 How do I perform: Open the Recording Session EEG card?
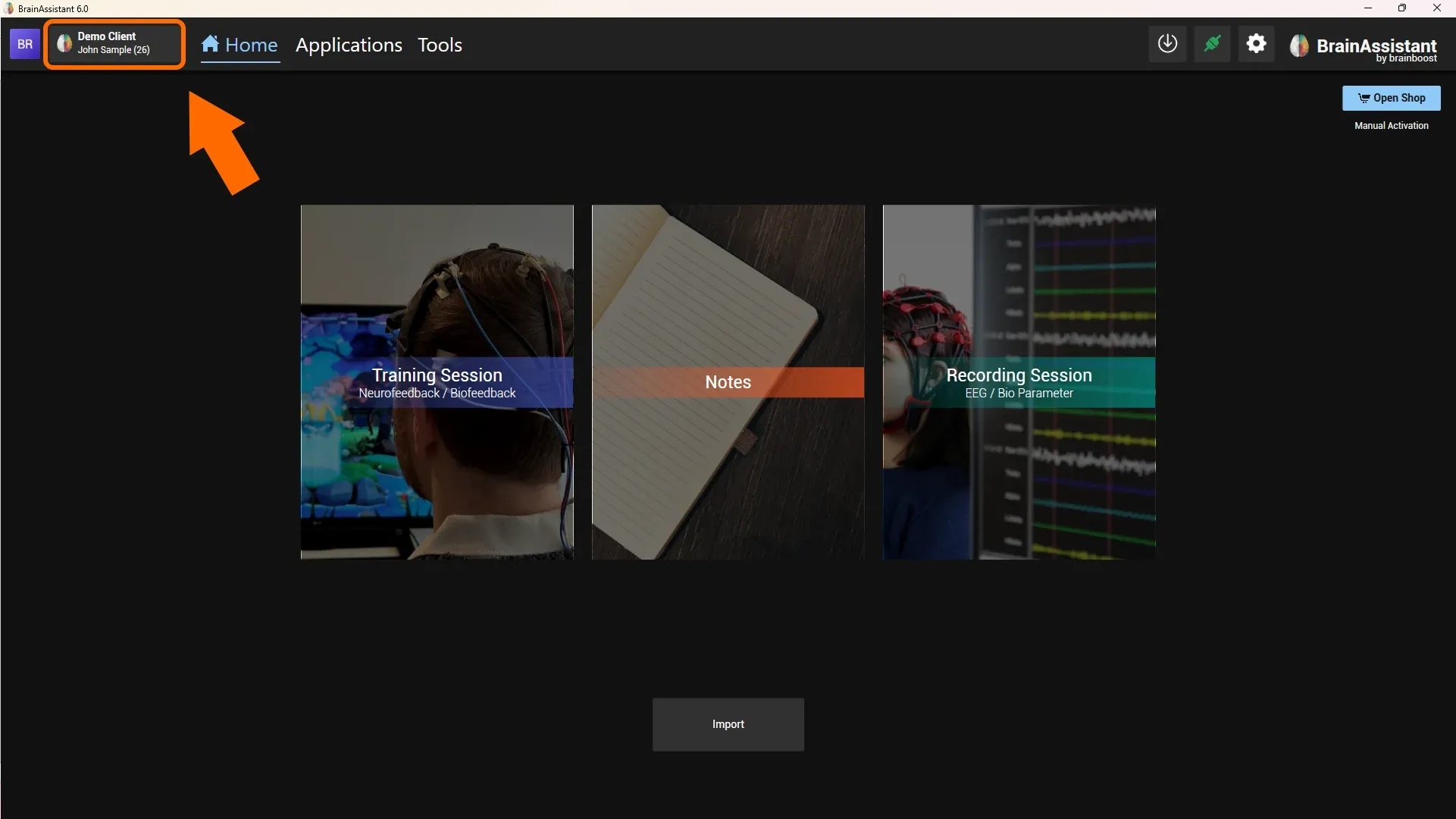1019,382
